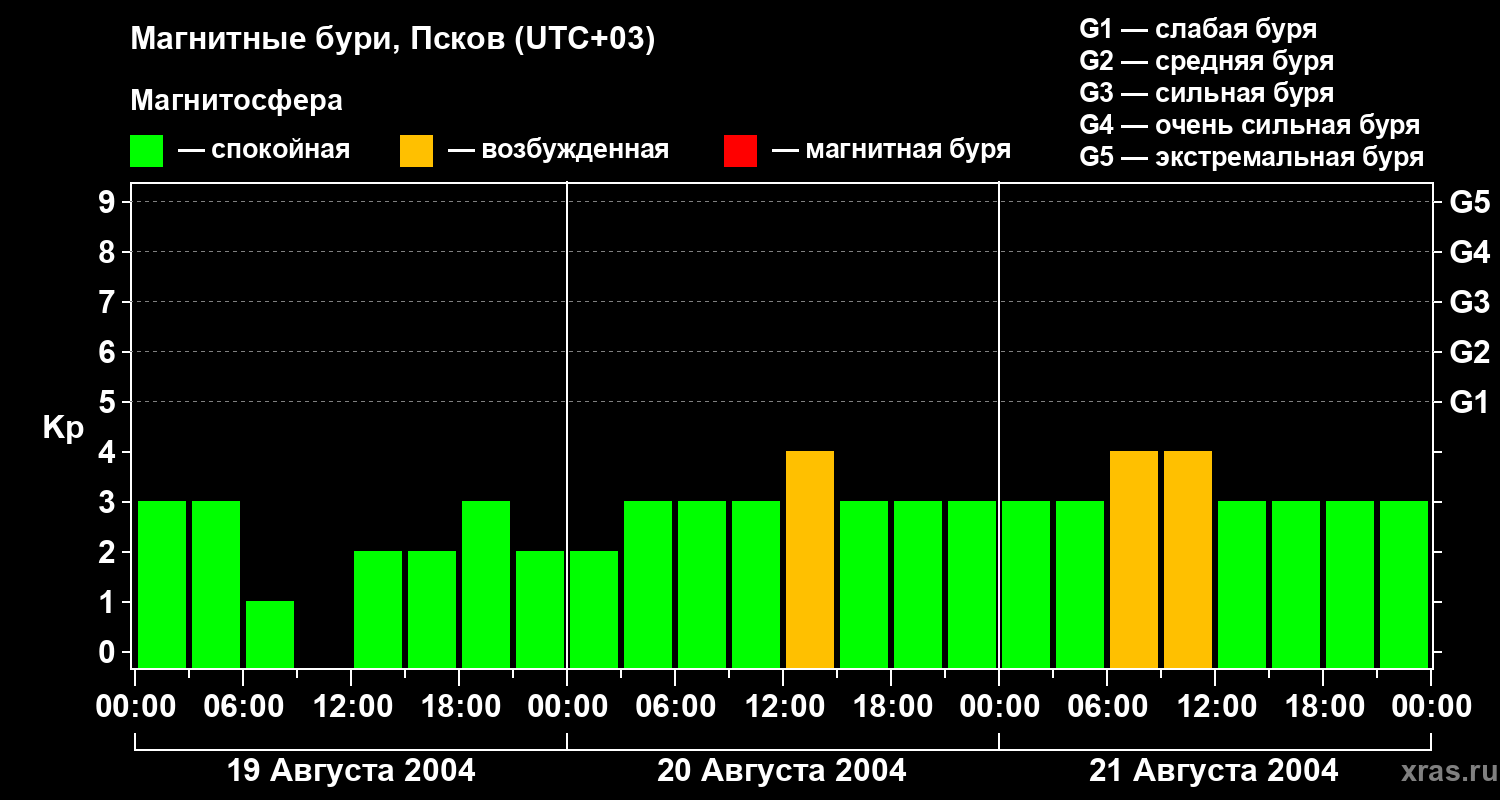Click the last green bar of 21 August
The image size is (1500, 800).
pos(1404,584)
